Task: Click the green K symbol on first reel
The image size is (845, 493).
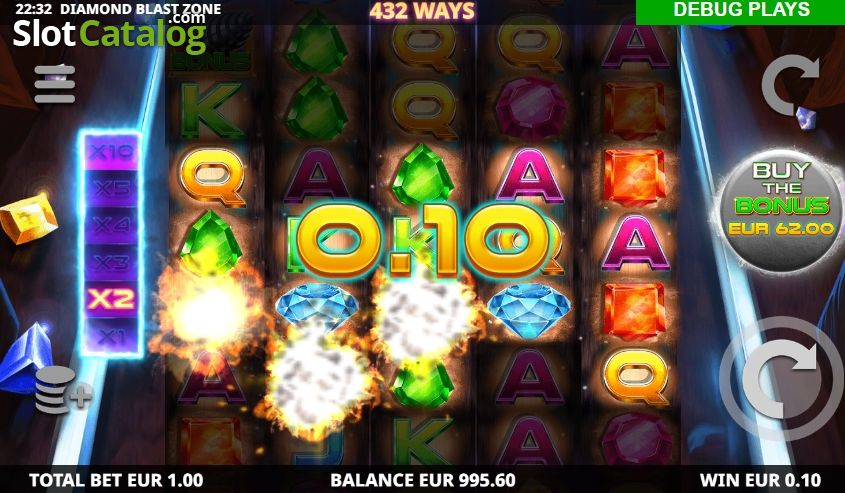Action: [x=210, y=110]
